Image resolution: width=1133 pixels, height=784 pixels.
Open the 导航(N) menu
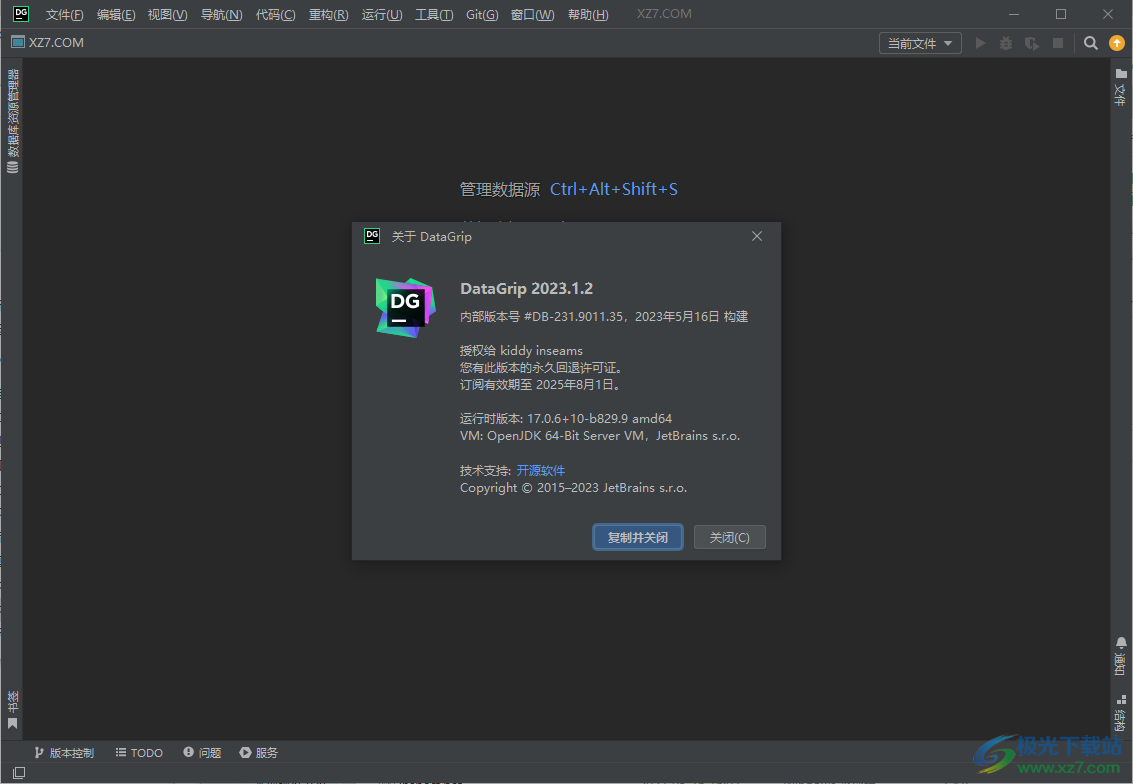221,14
